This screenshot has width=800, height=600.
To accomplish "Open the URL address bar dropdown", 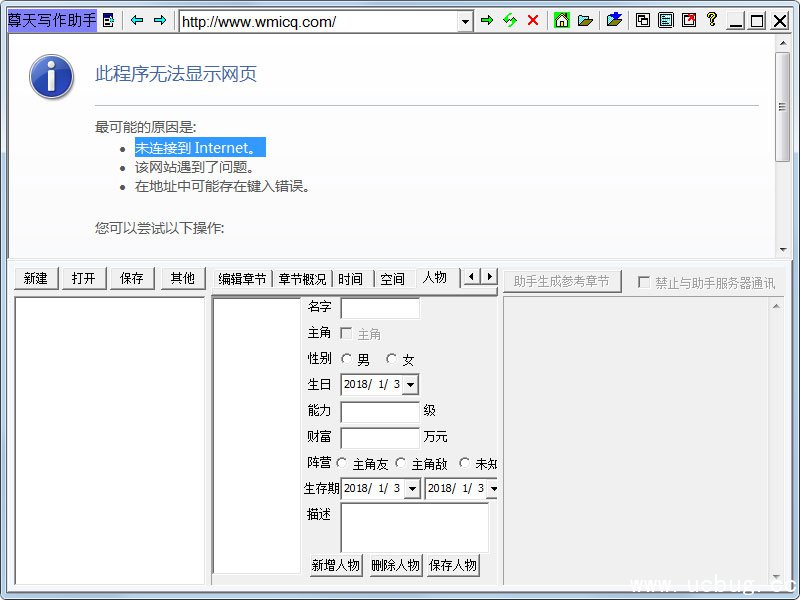I will coord(465,21).
